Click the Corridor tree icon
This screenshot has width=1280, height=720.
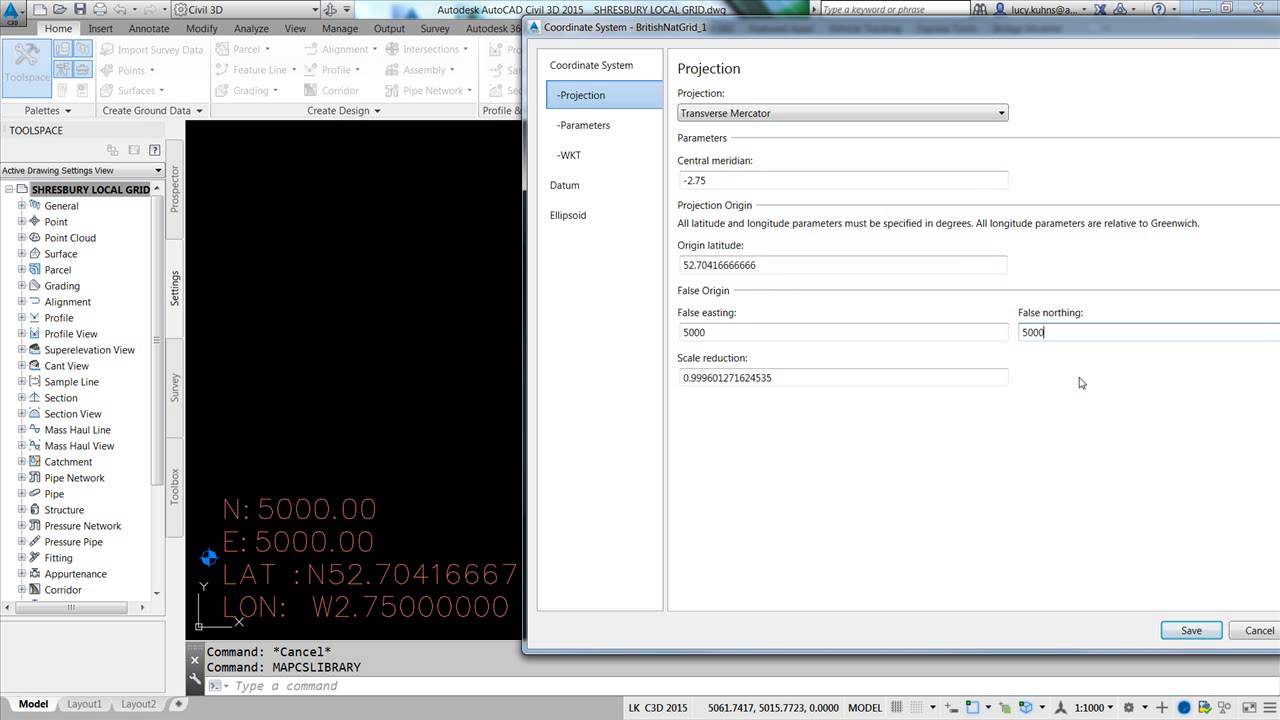(x=35, y=589)
